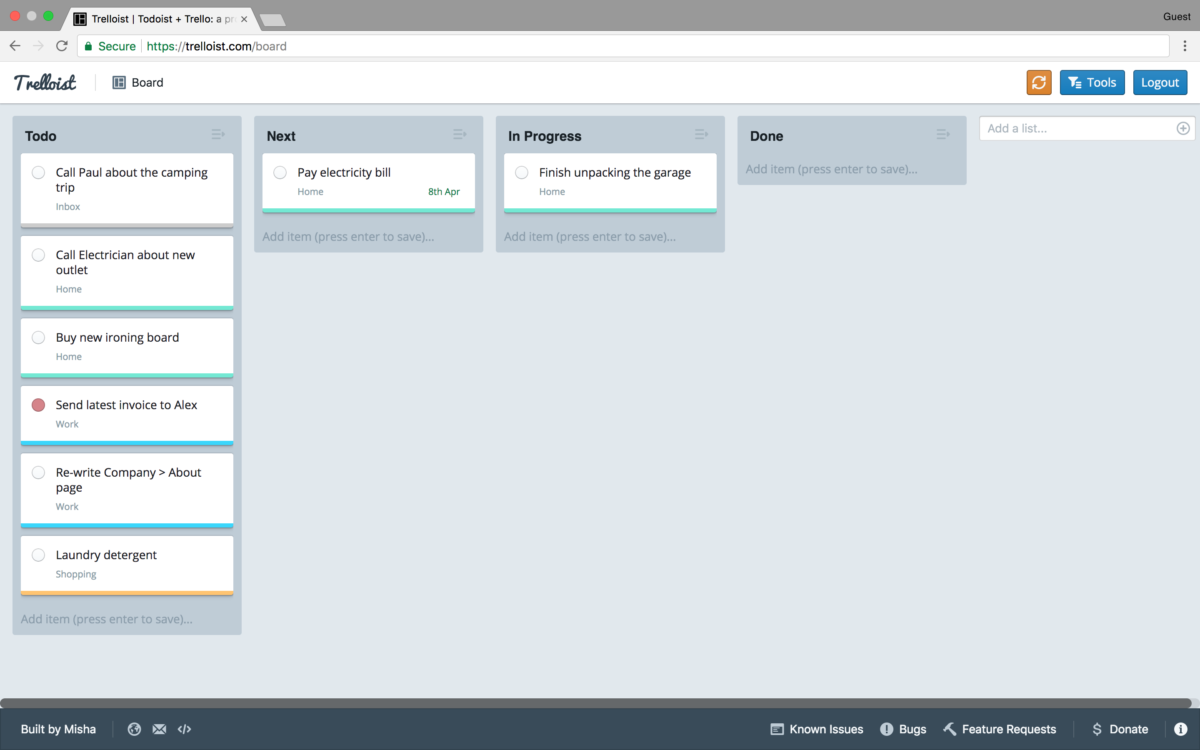Check off 'Pay electricity bill' task
This screenshot has width=1200, height=750.
coord(280,173)
